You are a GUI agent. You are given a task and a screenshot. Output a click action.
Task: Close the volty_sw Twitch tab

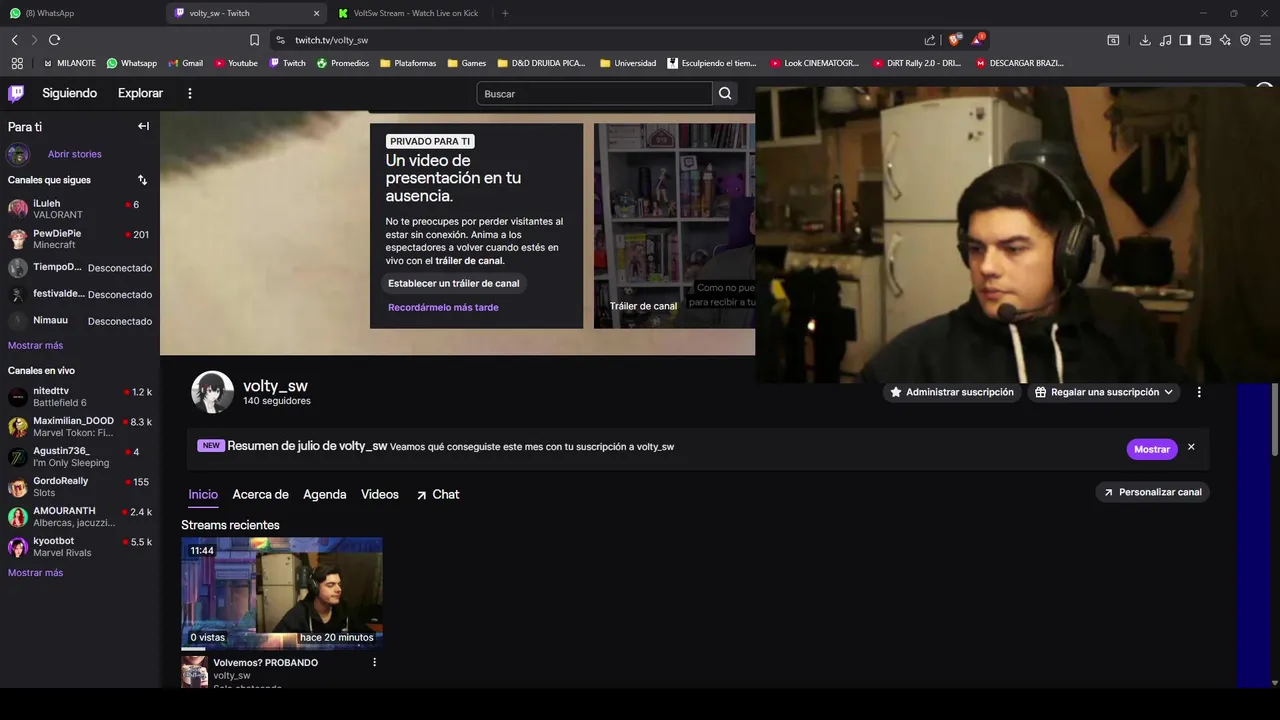[x=317, y=13]
